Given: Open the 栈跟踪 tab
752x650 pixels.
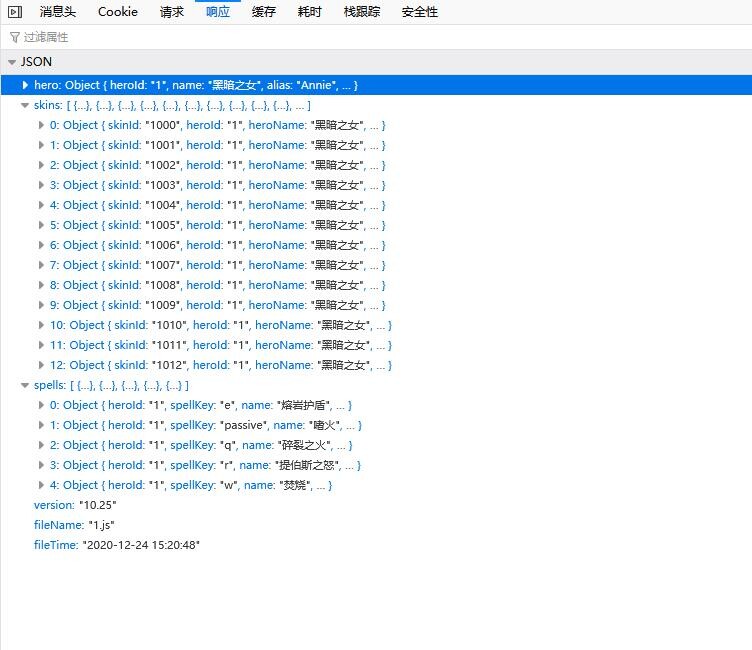Looking at the screenshot, I should click(361, 12).
